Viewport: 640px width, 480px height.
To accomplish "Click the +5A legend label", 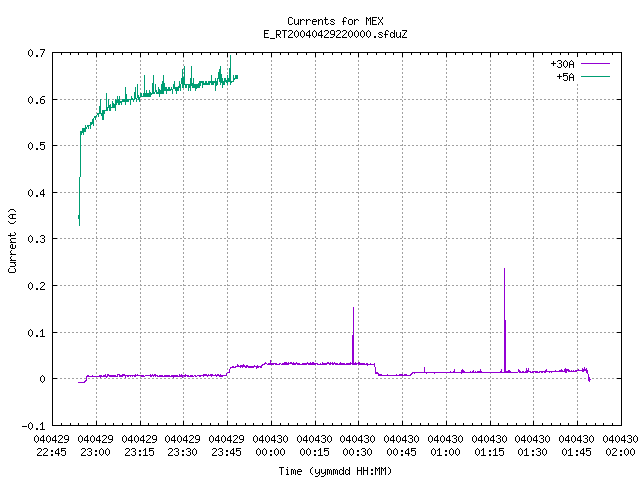I will tap(565, 77).
